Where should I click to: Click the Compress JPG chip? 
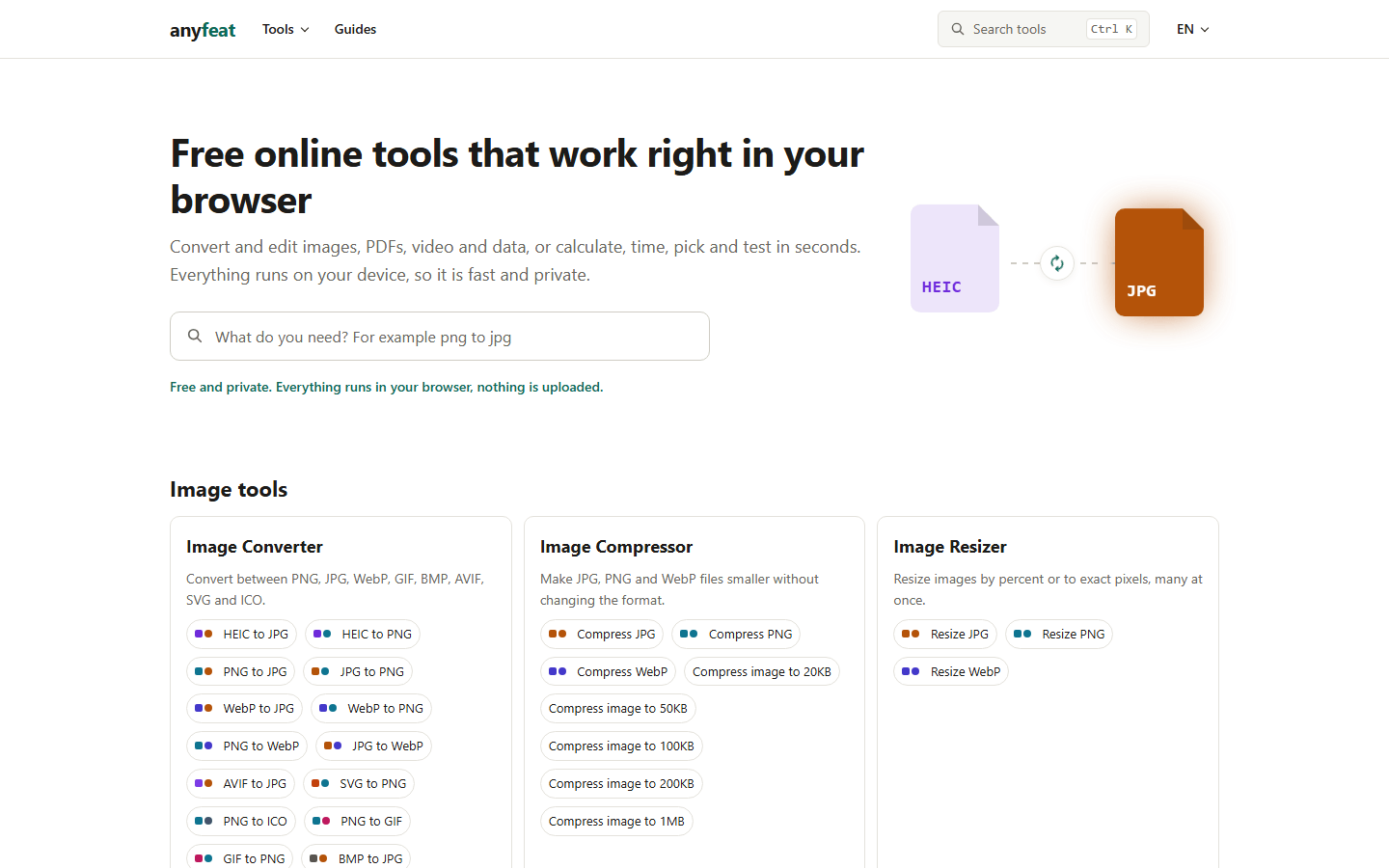(x=602, y=634)
